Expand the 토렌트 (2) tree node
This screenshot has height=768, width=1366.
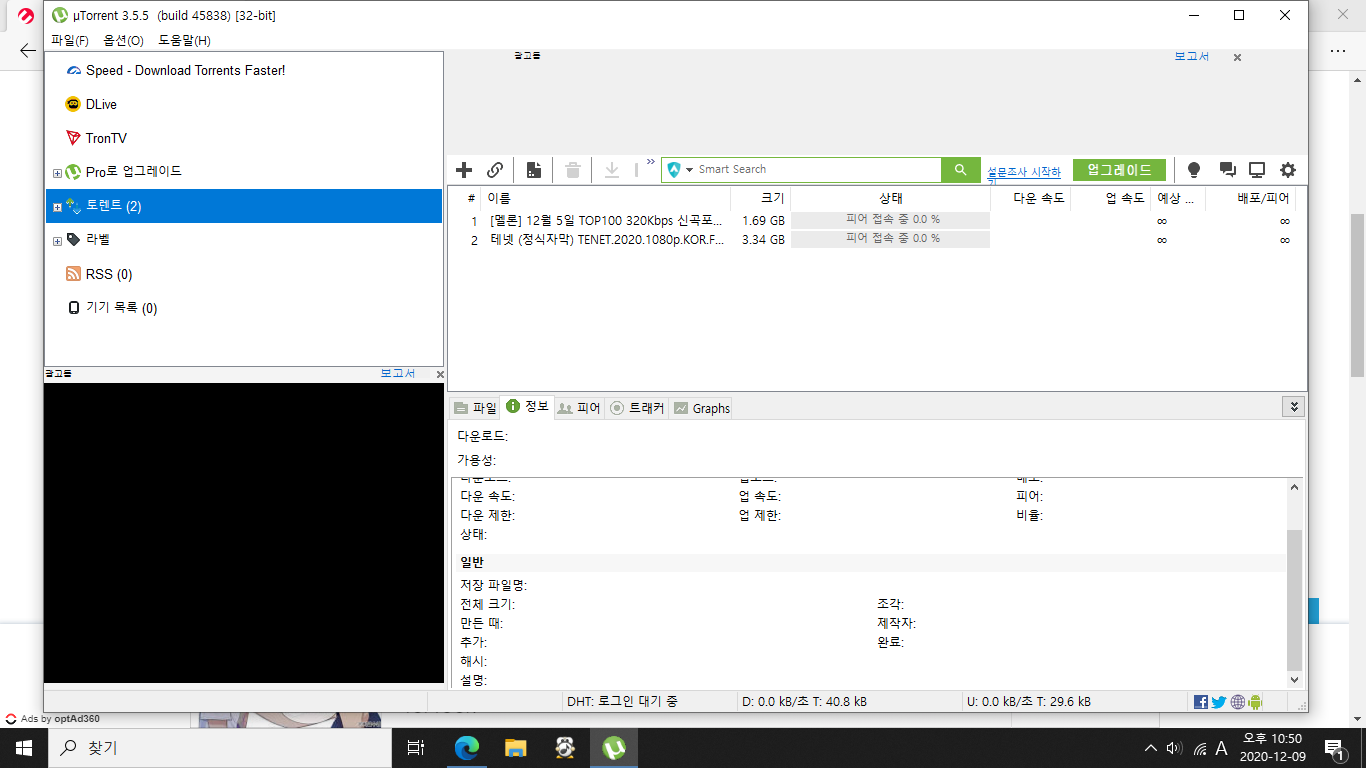coord(57,207)
